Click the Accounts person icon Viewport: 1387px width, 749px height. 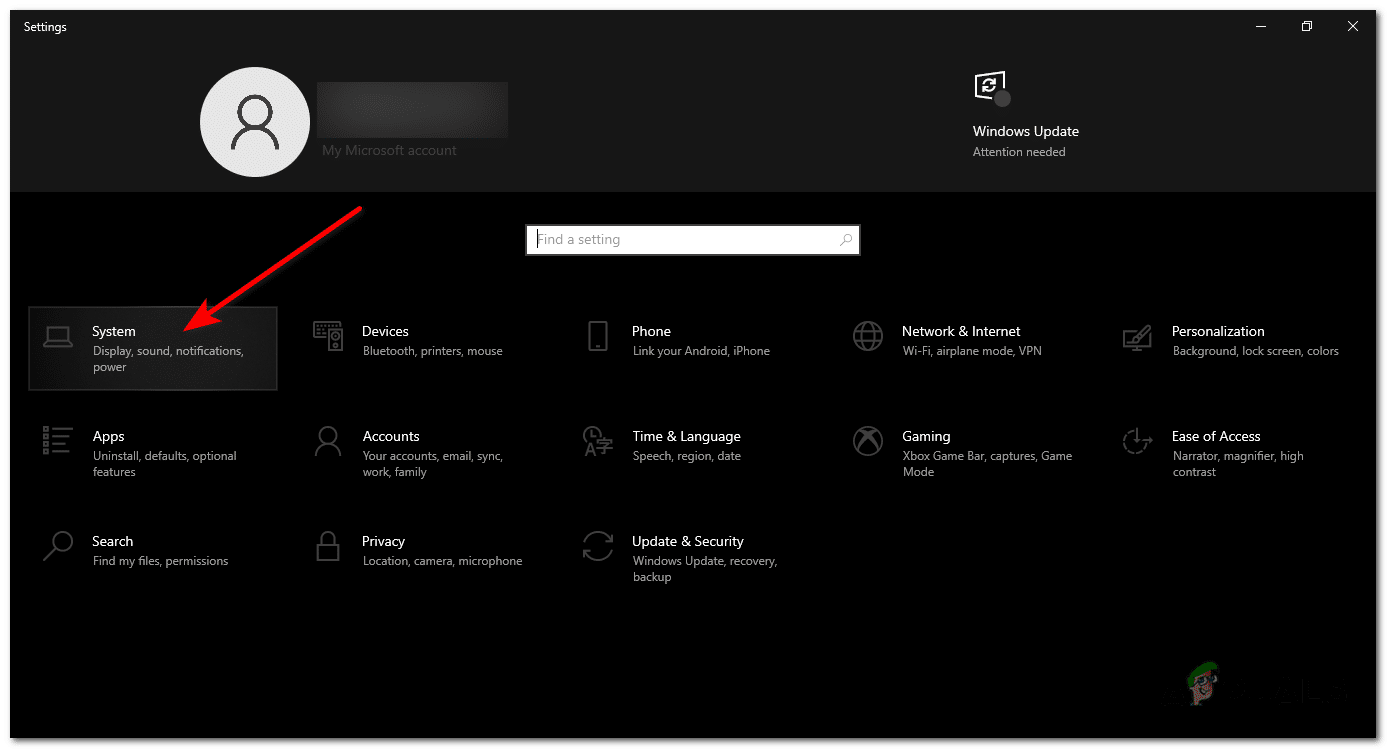328,443
